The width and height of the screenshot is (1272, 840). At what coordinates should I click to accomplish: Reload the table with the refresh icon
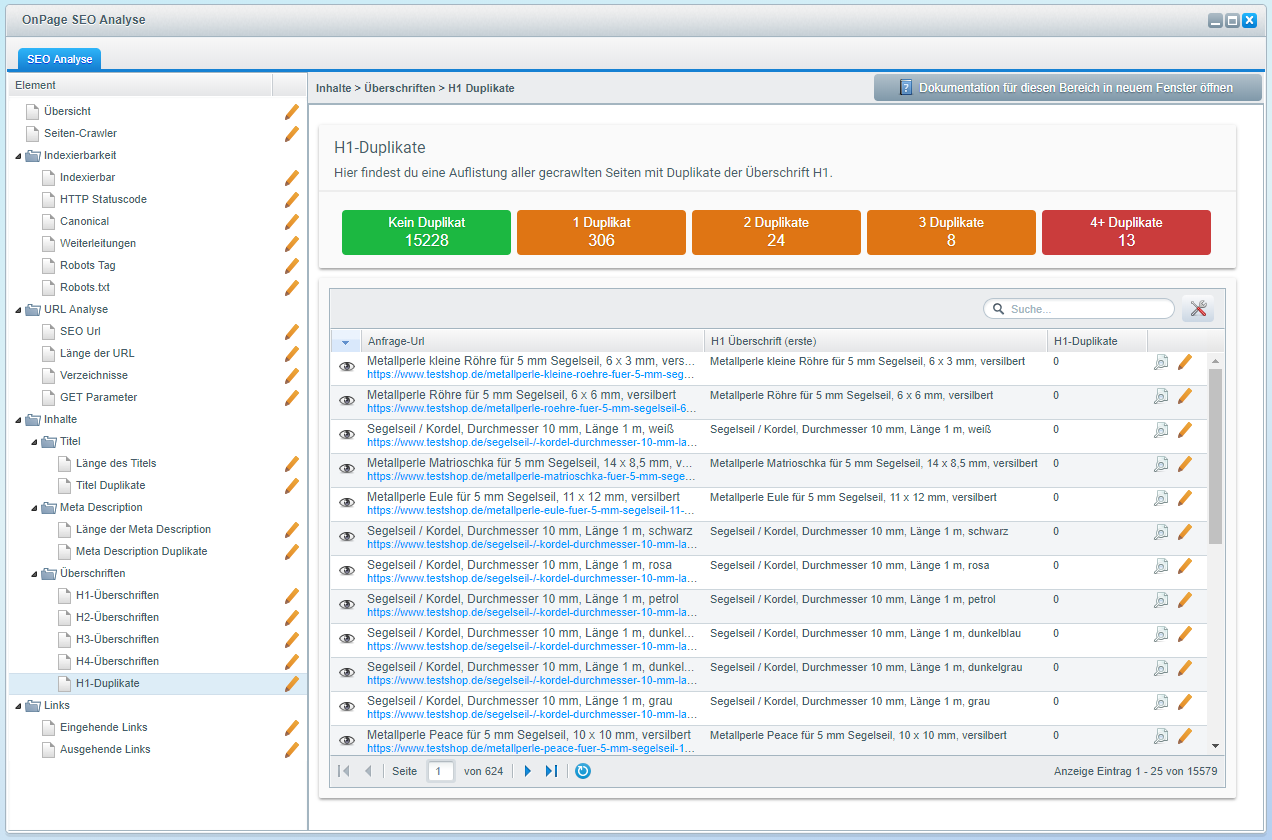coord(583,771)
